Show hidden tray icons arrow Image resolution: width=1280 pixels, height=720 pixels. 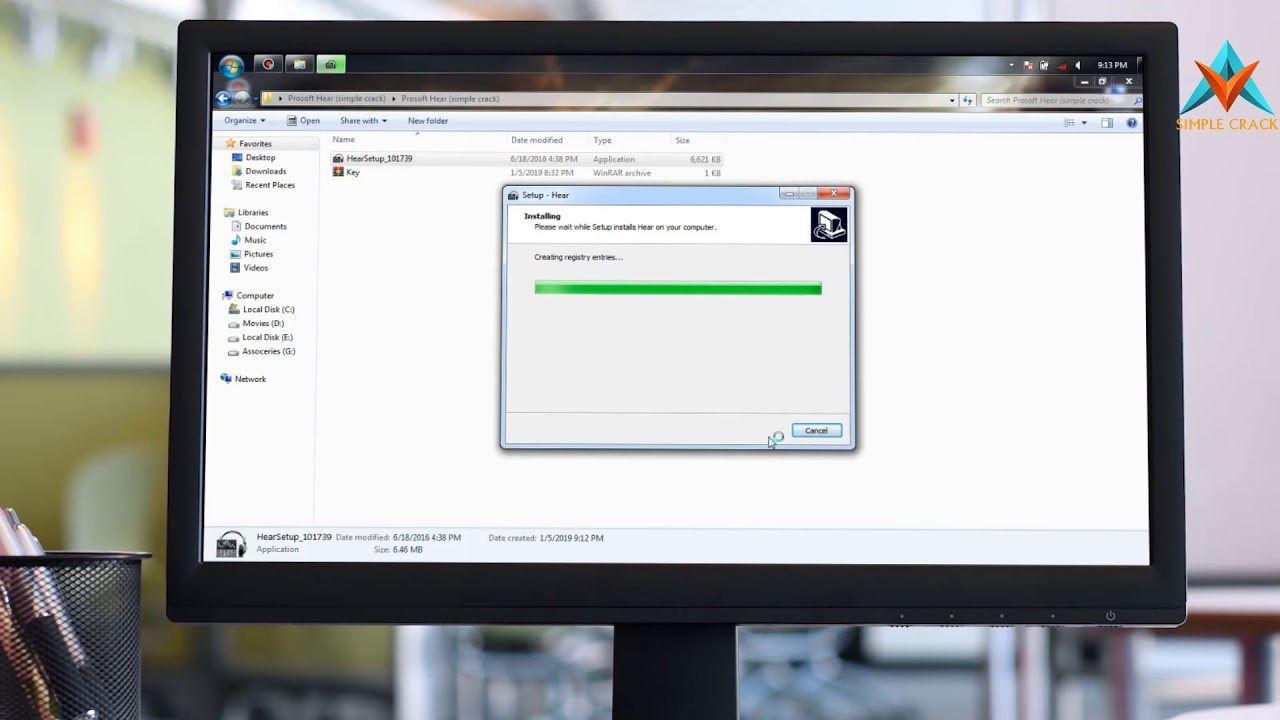pyautogui.click(x=1011, y=66)
